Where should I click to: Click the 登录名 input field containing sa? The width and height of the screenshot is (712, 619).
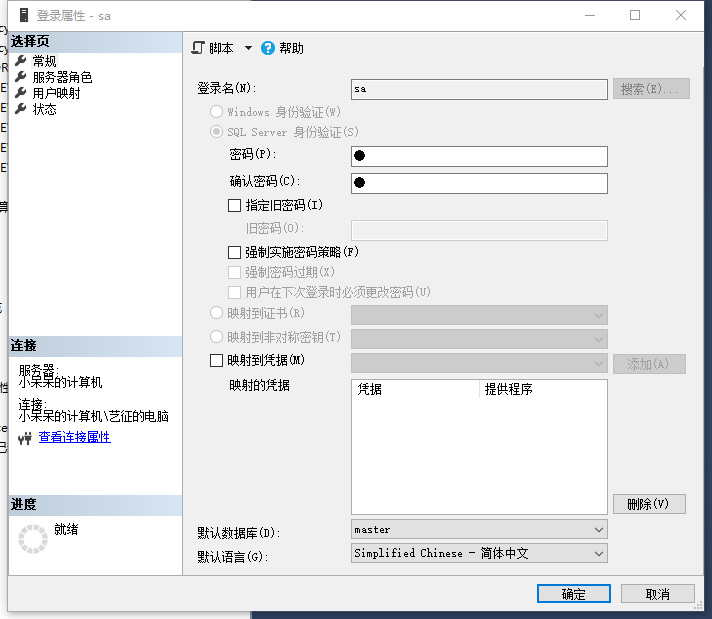[479, 89]
